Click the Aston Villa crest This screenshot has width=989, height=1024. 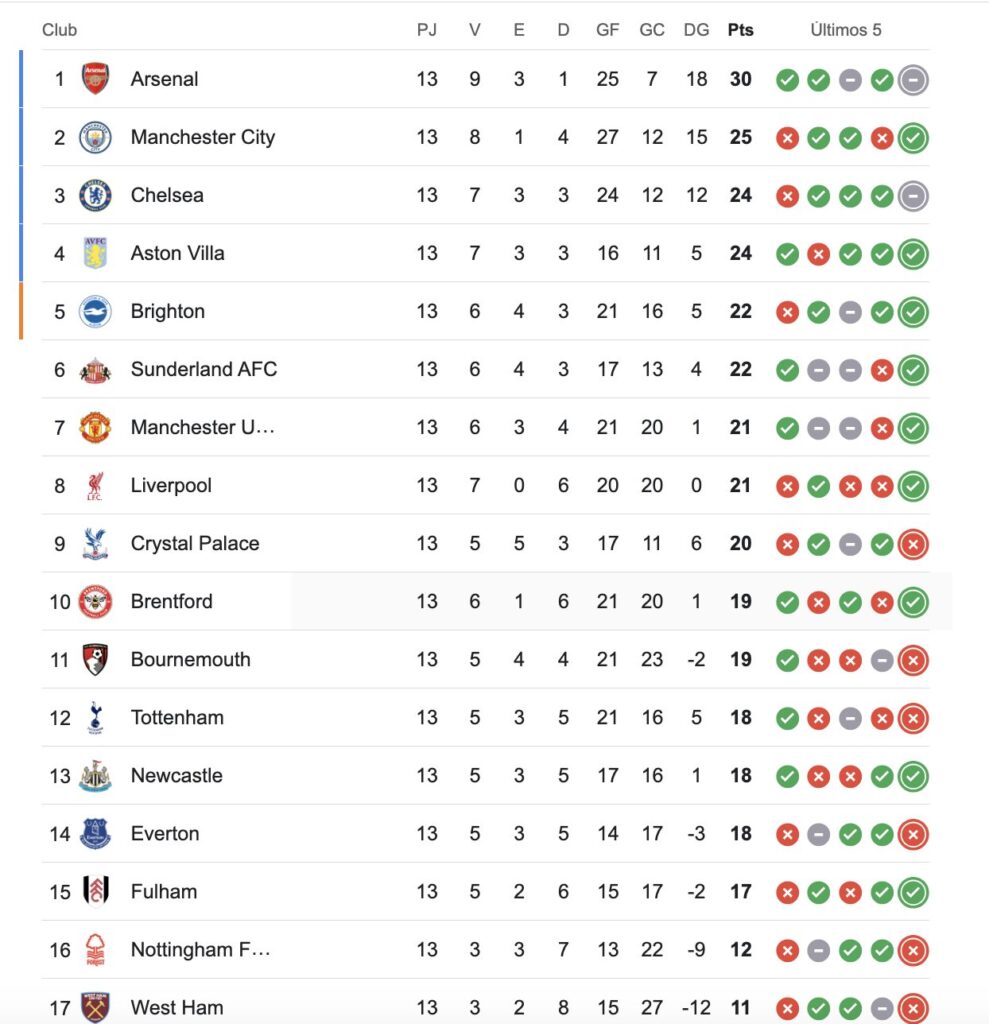click(95, 253)
